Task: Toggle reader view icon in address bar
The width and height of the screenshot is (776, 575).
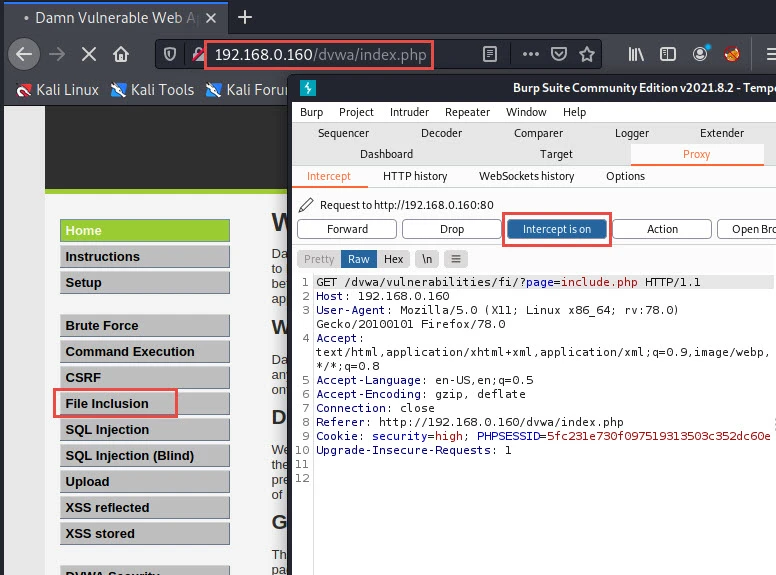Action: (489, 54)
